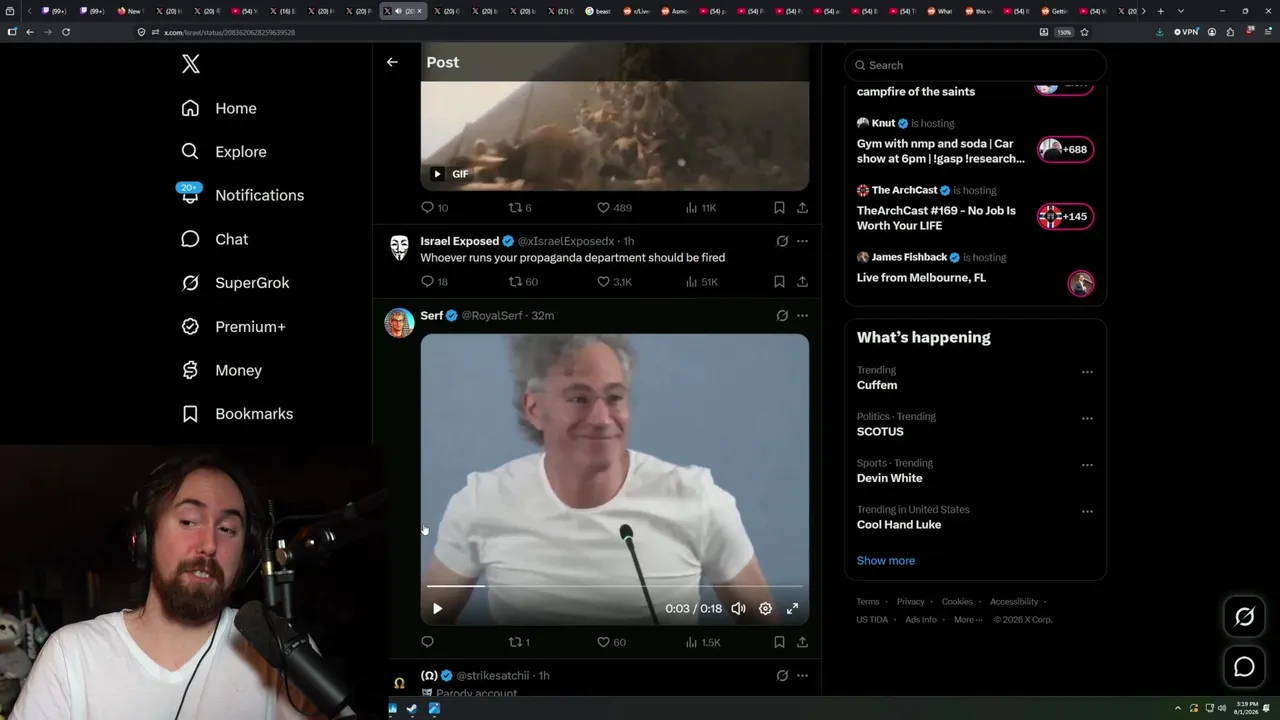1280x720 pixels.
Task: Like Serf's post with 60 likes
Action: [x=611, y=642]
